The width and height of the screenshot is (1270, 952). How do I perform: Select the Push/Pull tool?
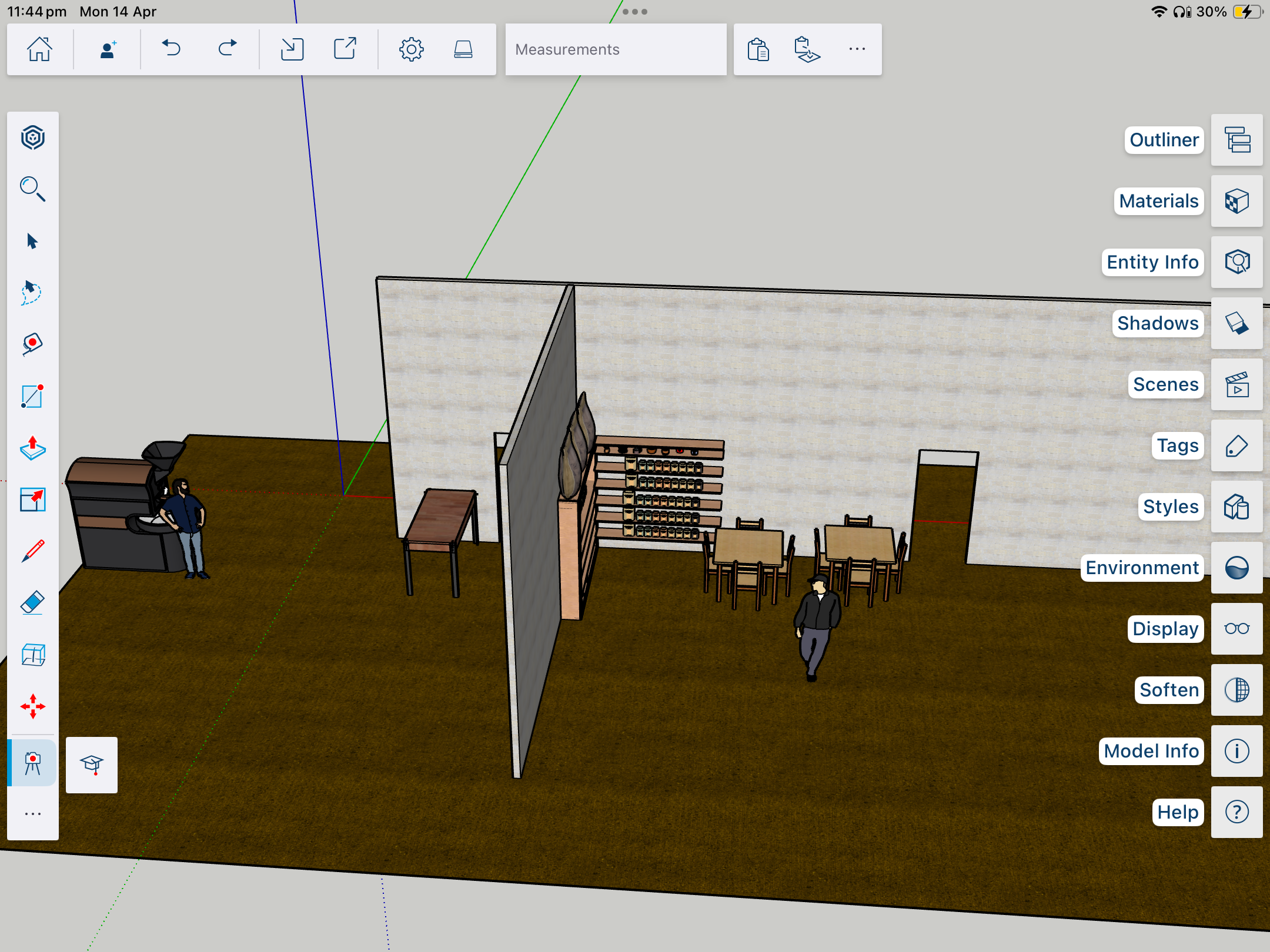coord(33,448)
